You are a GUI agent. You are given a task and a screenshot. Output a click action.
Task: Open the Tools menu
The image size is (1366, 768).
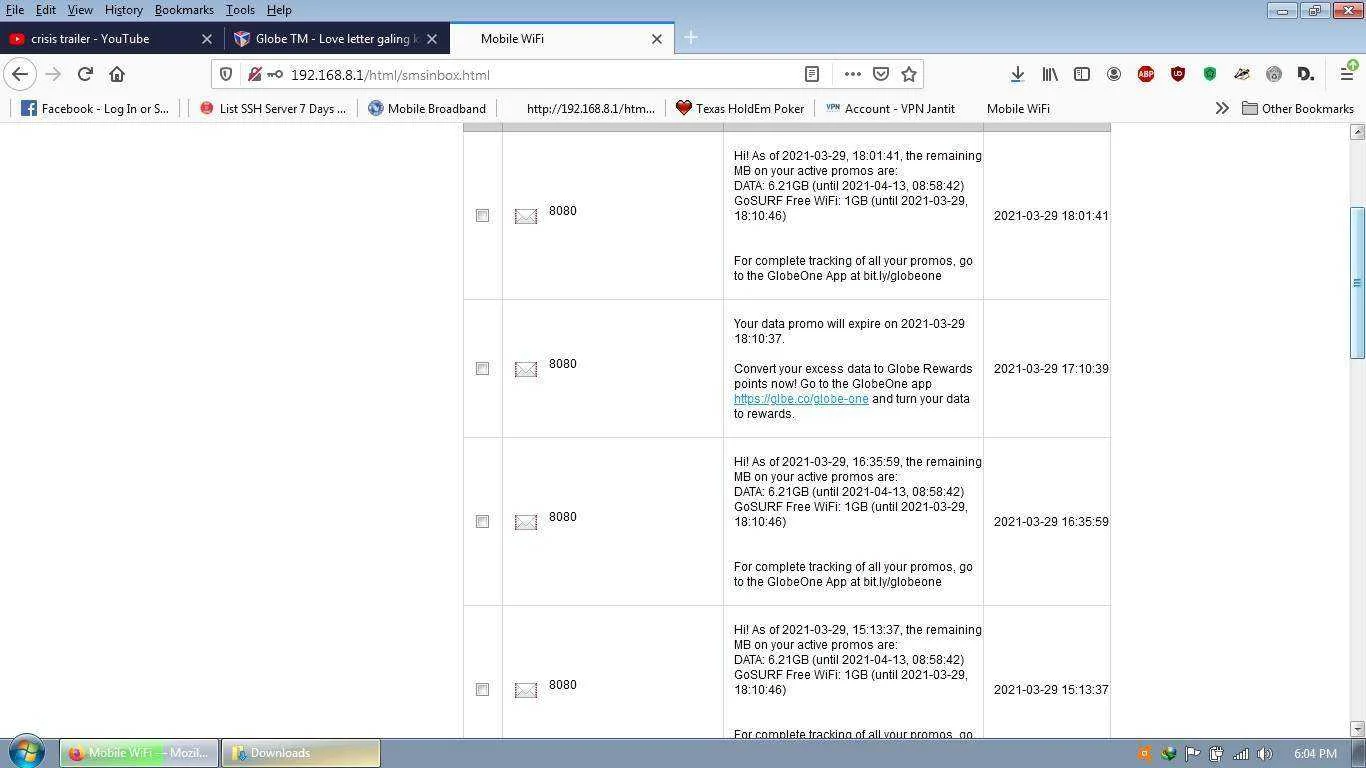[x=240, y=9]
